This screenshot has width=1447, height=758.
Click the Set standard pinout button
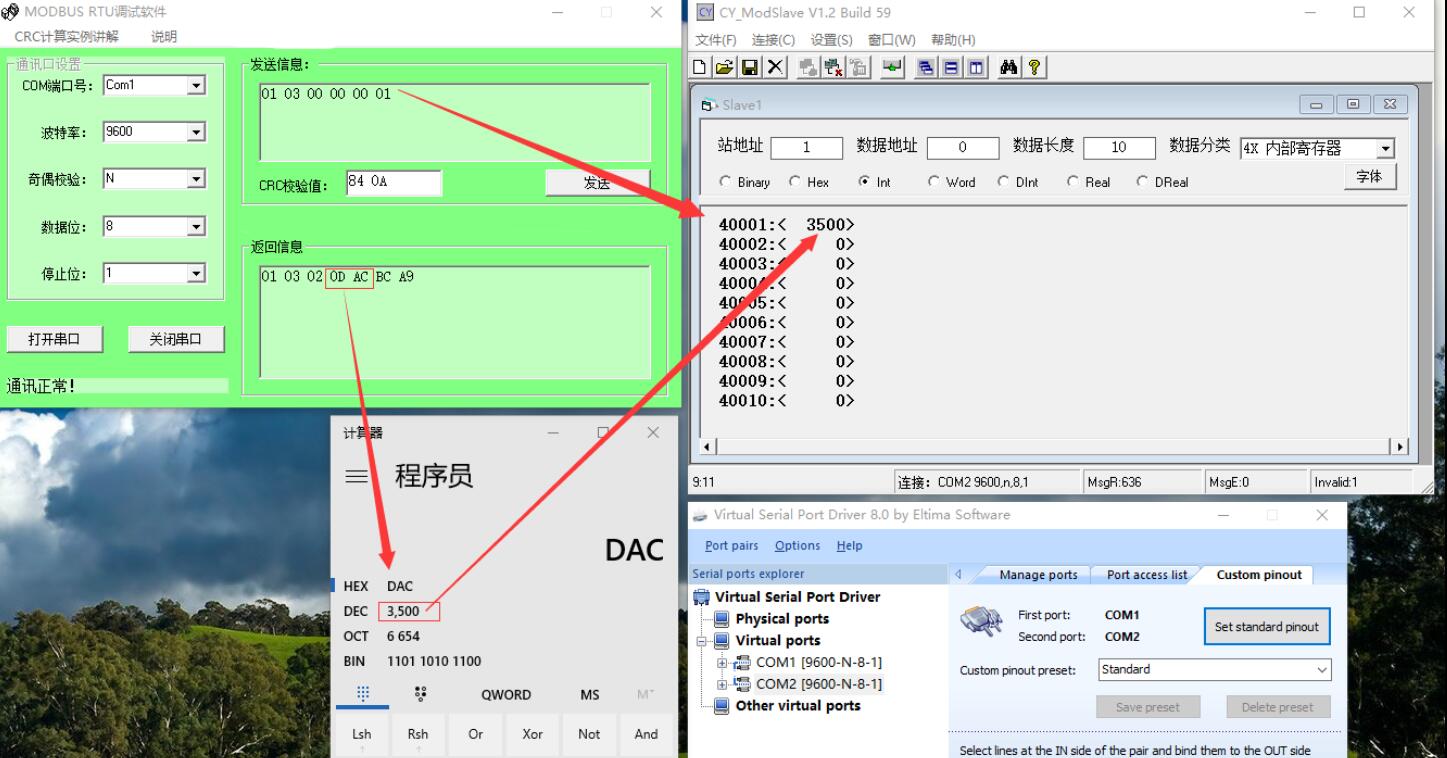[1266, 627]
